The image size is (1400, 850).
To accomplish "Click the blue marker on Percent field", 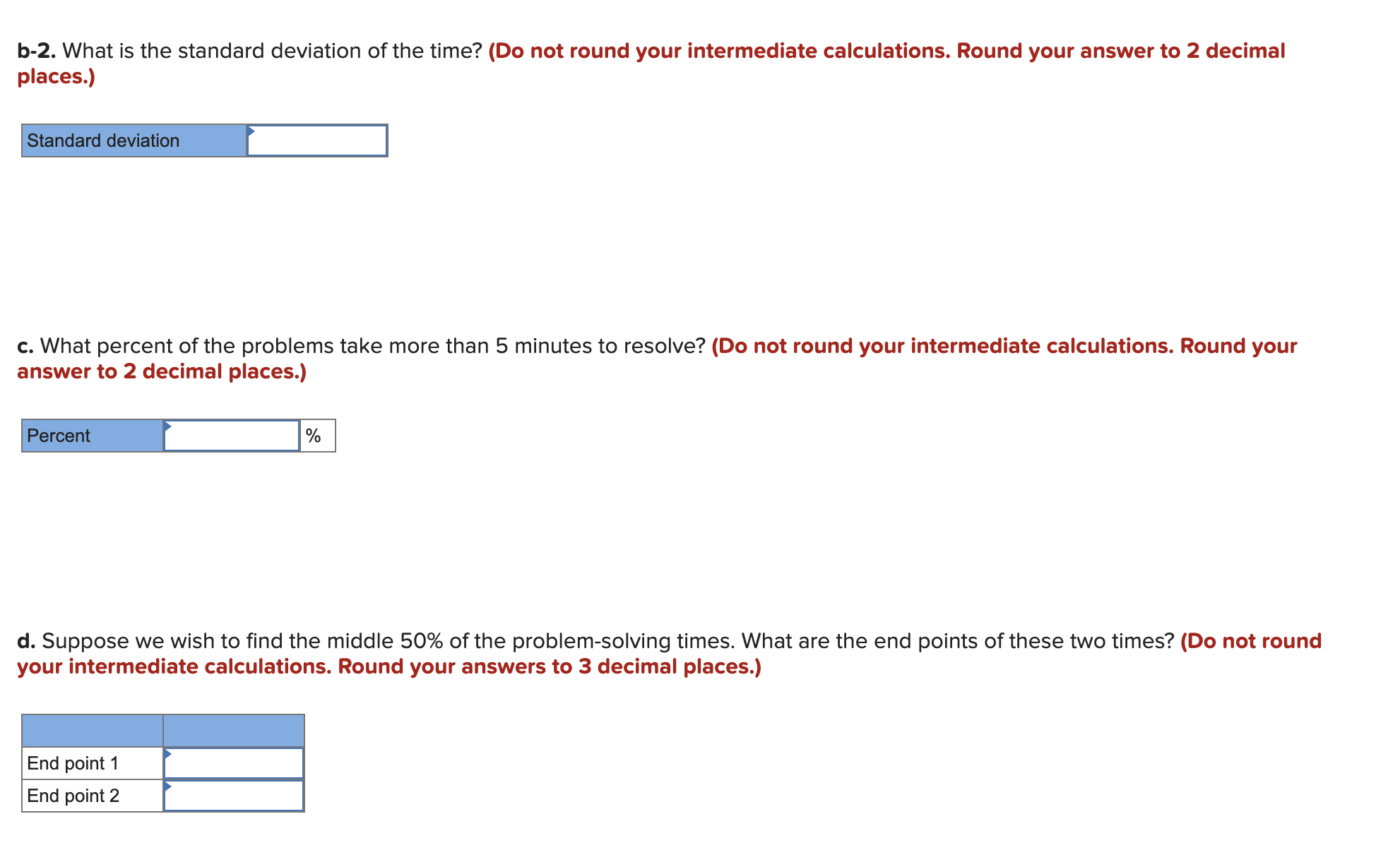I will [168, 426].
